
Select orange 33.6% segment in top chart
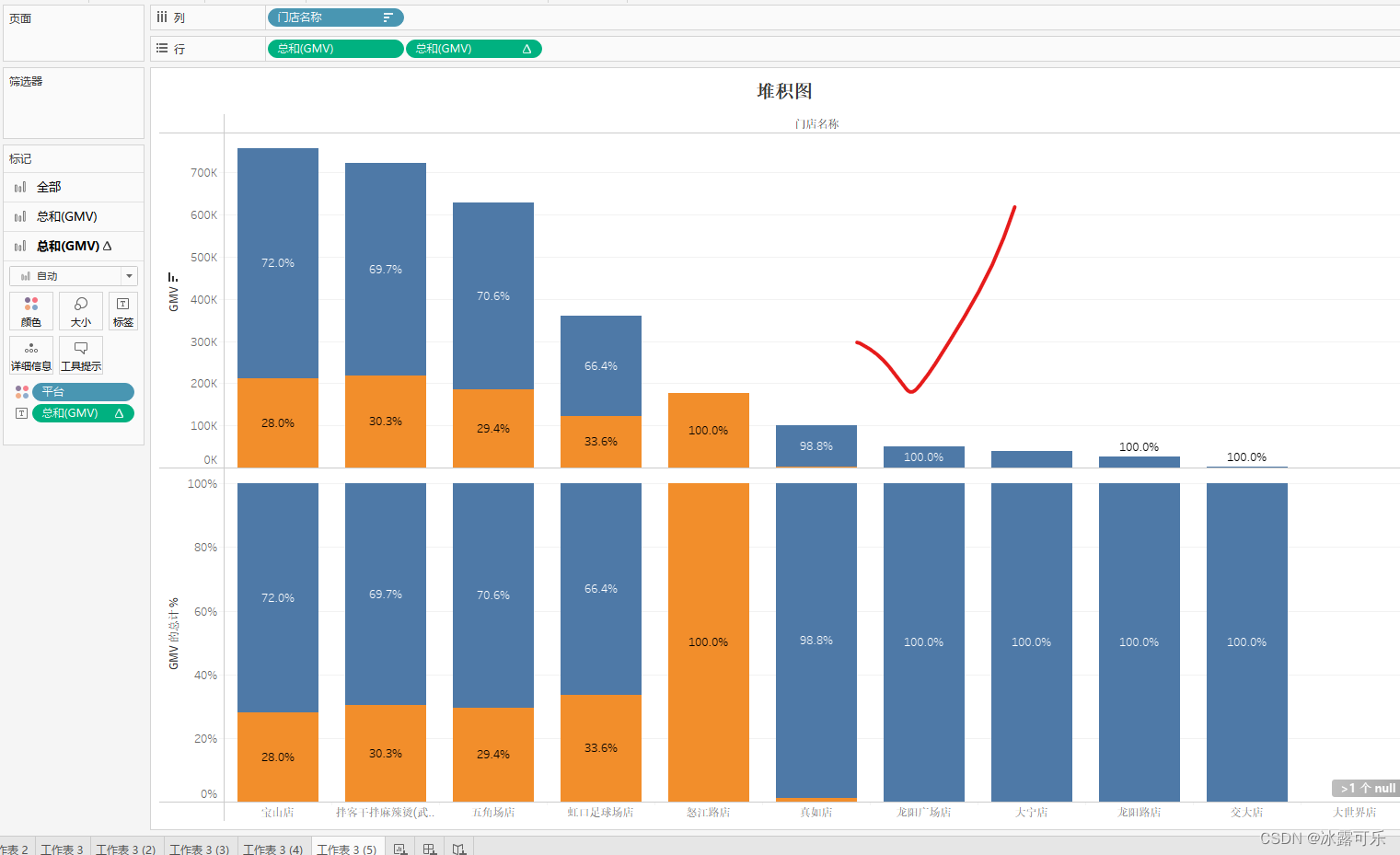coord(601,442)
